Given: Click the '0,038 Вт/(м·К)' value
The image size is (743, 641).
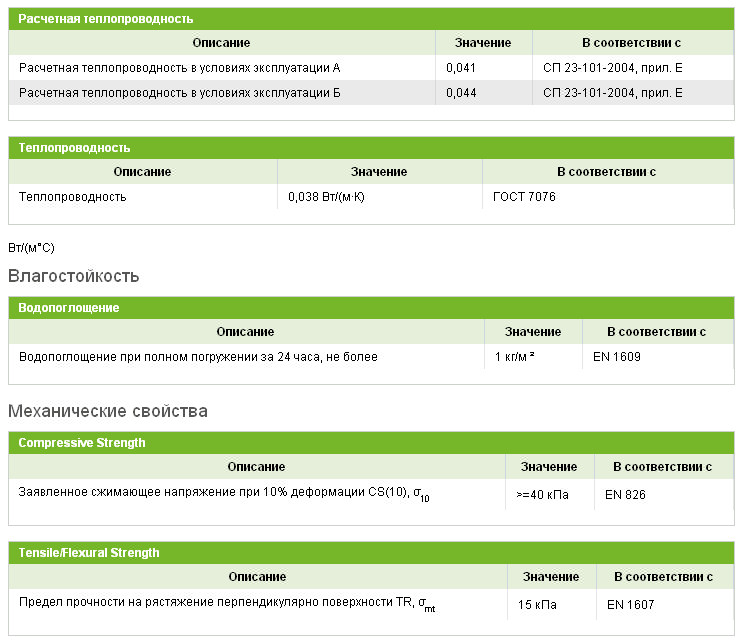Looking at the screenshot, I should coord(326,197).
